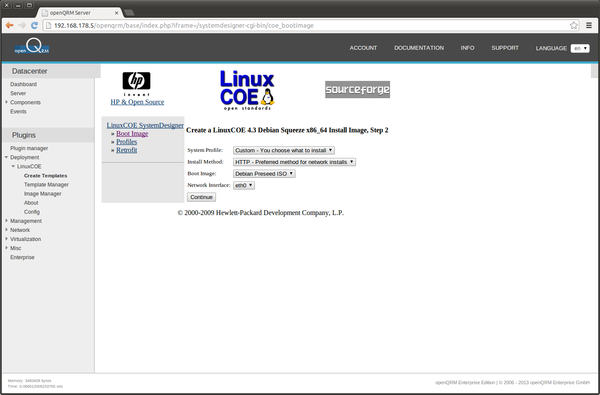The width and height of the screenshot is (600, 395).
Task: Bookmark page with star icon
Action: coord(574,26)
